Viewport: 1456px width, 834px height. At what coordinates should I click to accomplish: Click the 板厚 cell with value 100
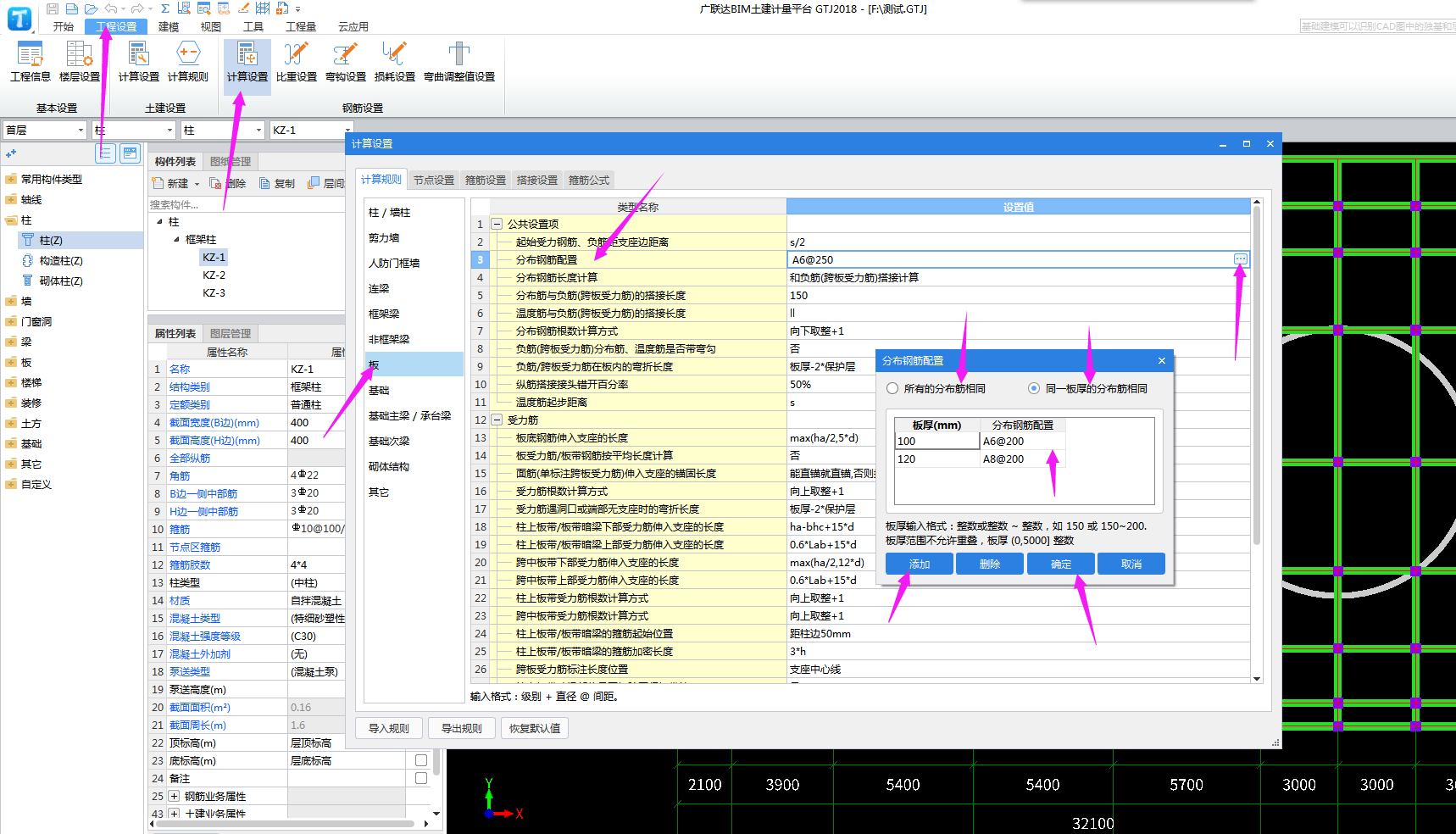coord(937,441)
